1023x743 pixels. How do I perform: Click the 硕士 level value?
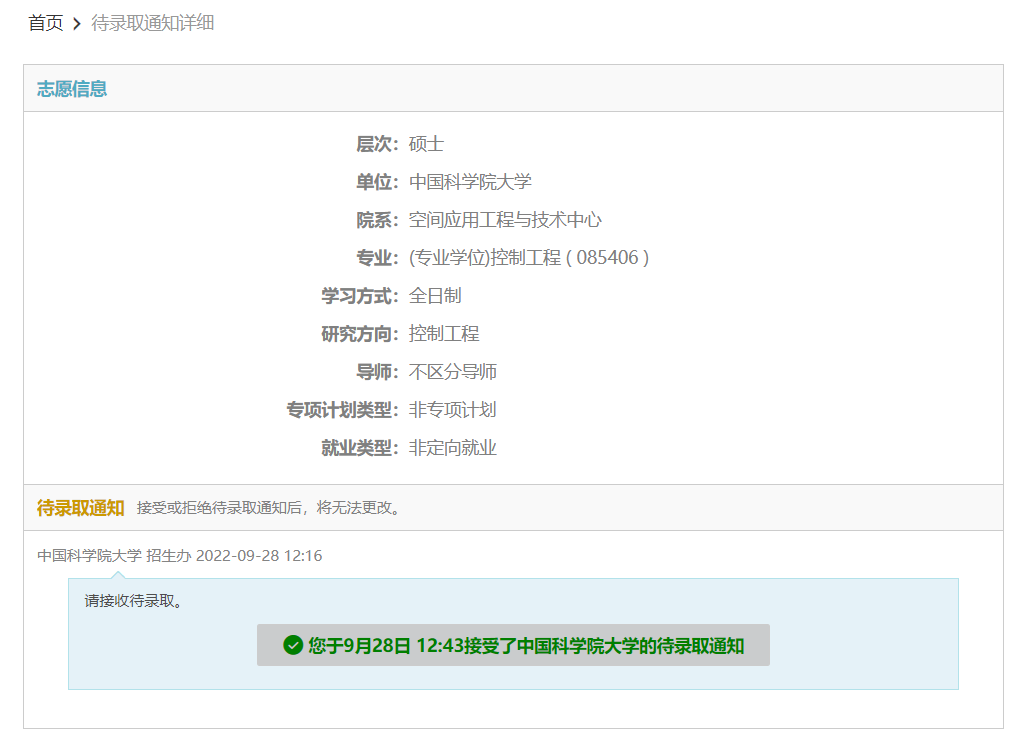tap(426, 144)
